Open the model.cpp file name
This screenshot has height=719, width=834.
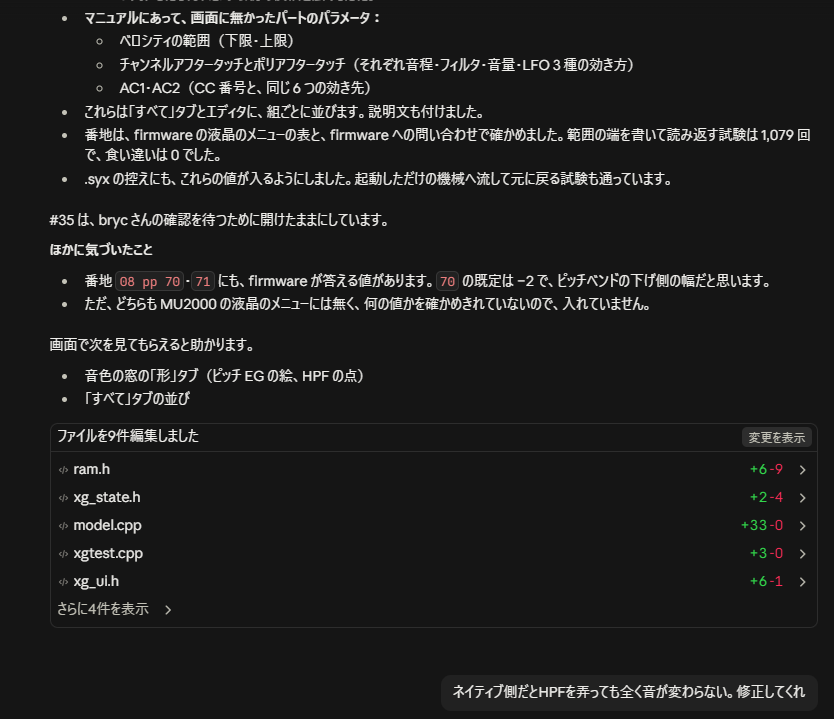pyautogui.click(x=107, y=525)
